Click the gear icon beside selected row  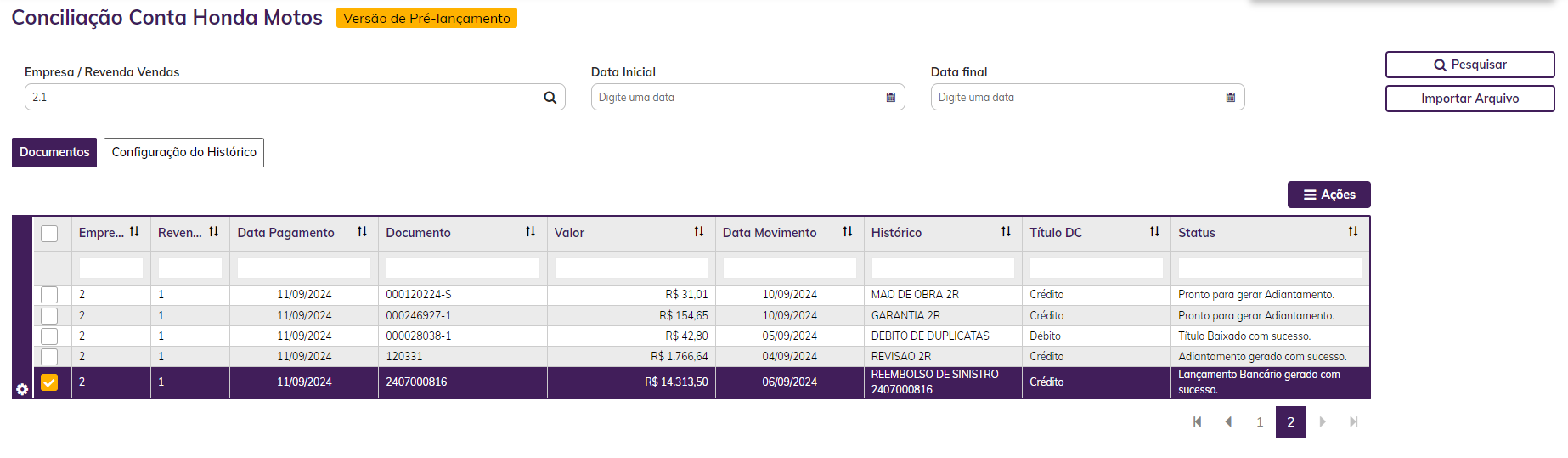pyautogui.click(x=22, y=389)
